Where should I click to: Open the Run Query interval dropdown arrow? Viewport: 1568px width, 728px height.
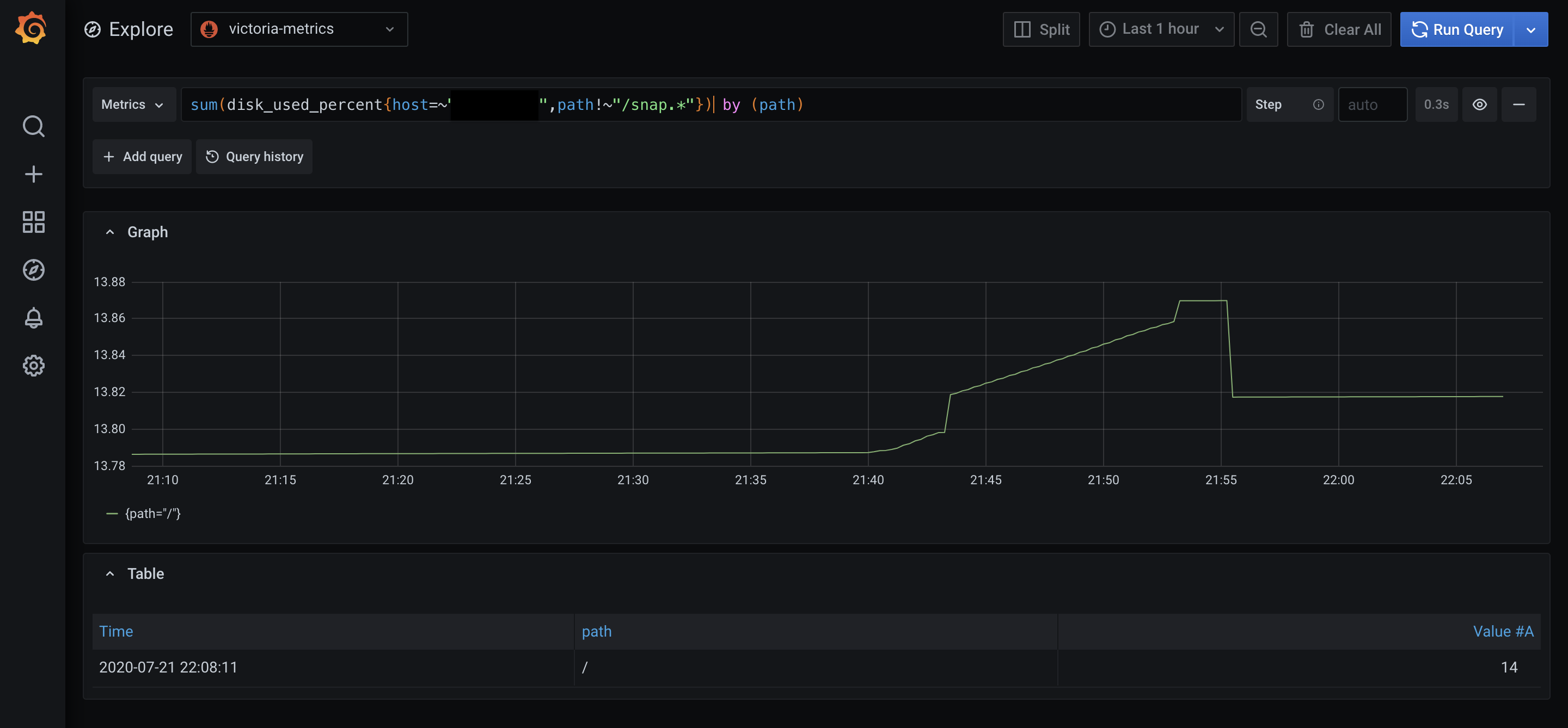click(x=1531, y=29)
